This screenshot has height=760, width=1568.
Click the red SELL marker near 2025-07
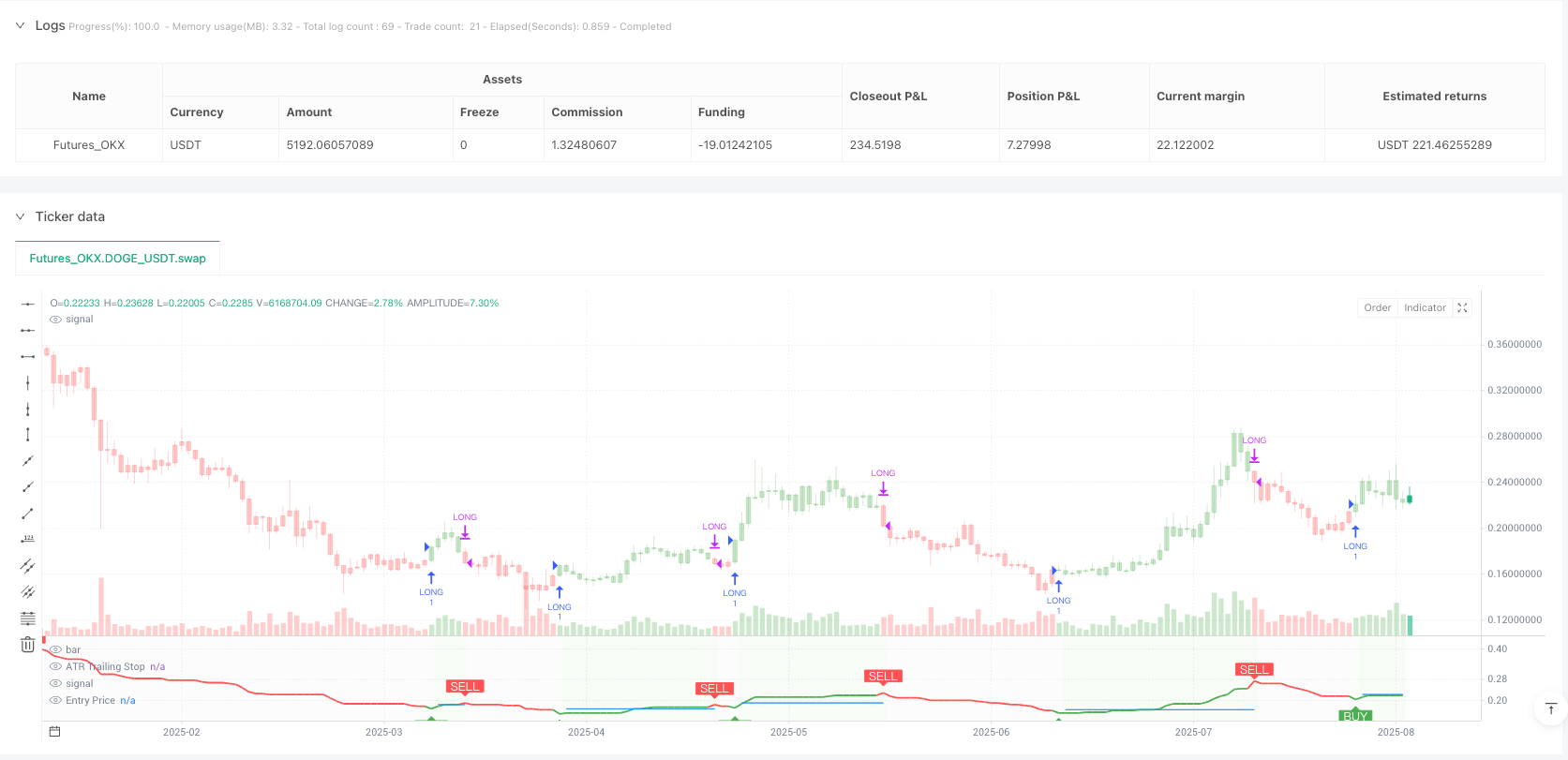(1253, 670)
